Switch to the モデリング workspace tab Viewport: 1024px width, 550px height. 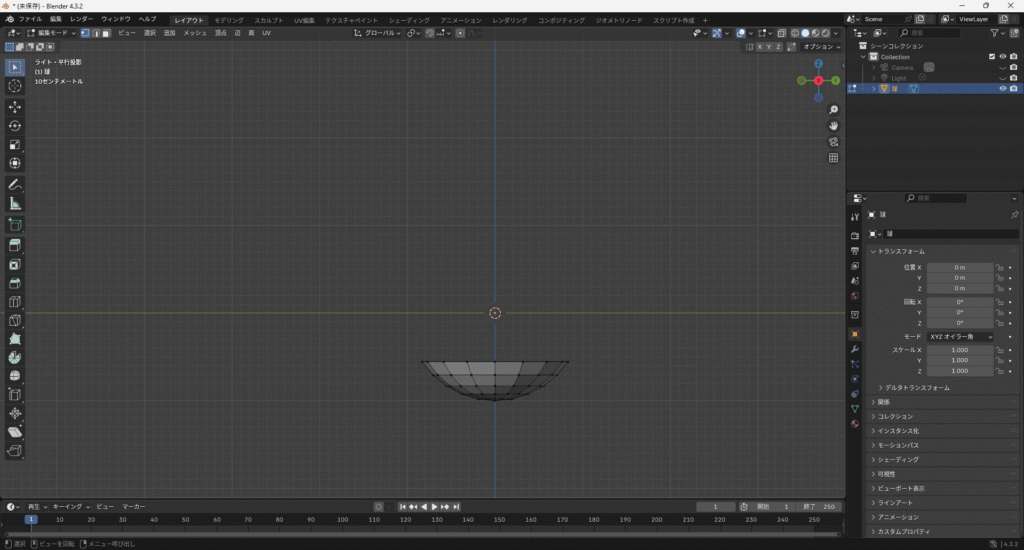pyautogui.click(x=229, y=20)
